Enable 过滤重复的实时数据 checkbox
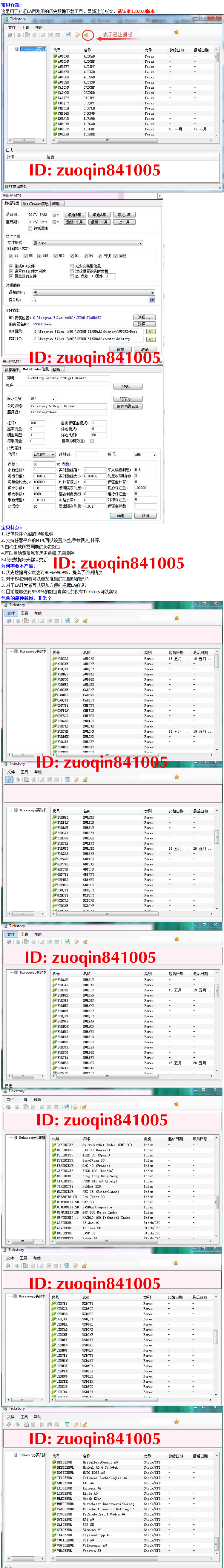The width and height of the screenshot is (224, 1568). tap(72, 271)
